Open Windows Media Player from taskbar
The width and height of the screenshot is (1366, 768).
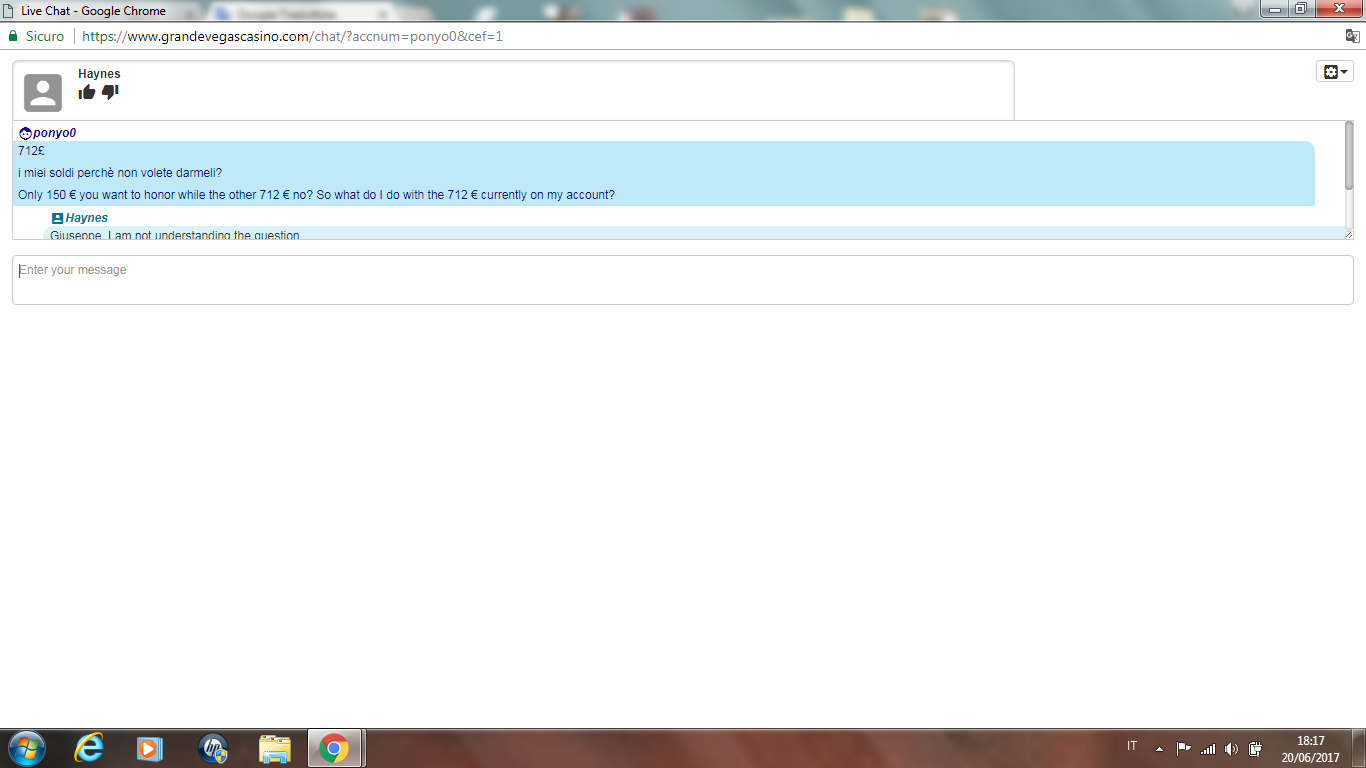150,748
